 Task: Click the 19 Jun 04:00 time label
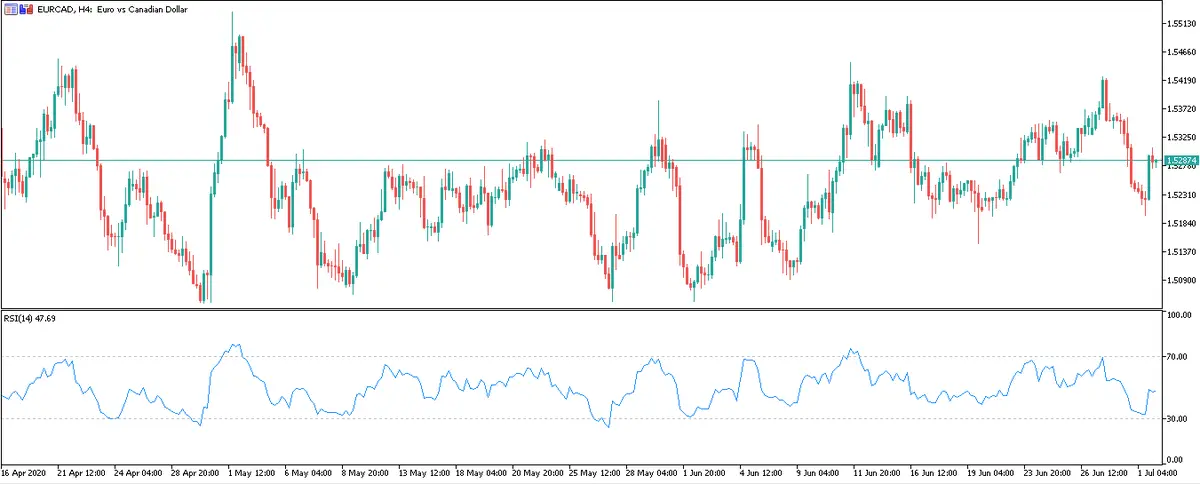click(993, 471)
